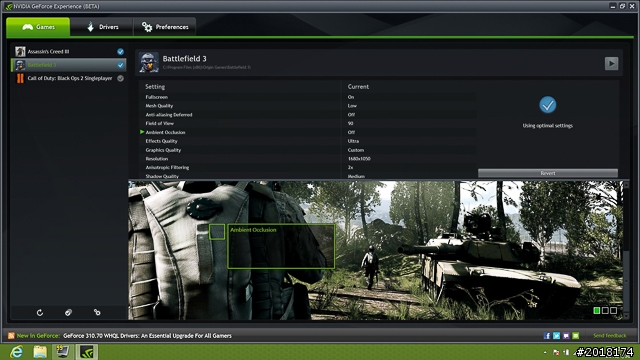Screen dimensions: 640x360
Task: Click the purple chat bubble icon
Action: 566,336
